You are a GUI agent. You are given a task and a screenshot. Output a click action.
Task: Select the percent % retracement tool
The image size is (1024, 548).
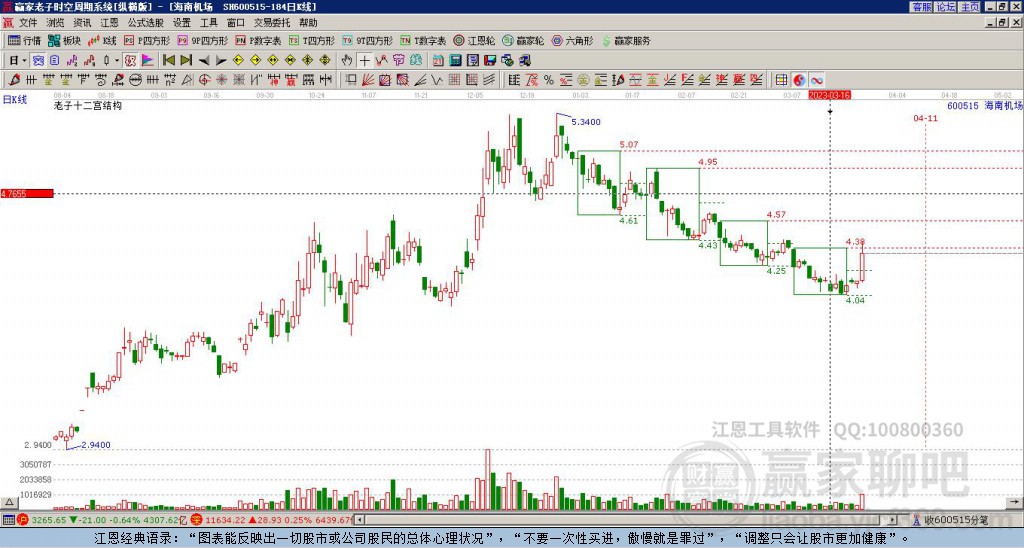[549, 80]
